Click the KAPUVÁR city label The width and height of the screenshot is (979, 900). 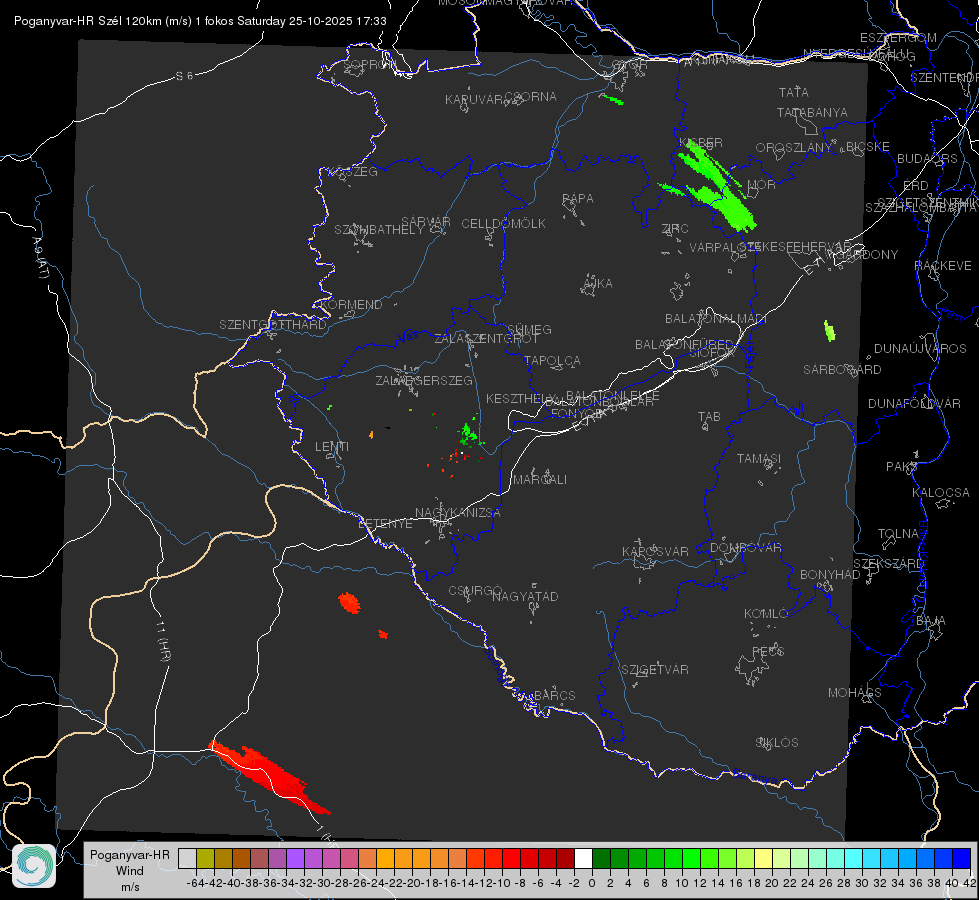coord(475,100)
